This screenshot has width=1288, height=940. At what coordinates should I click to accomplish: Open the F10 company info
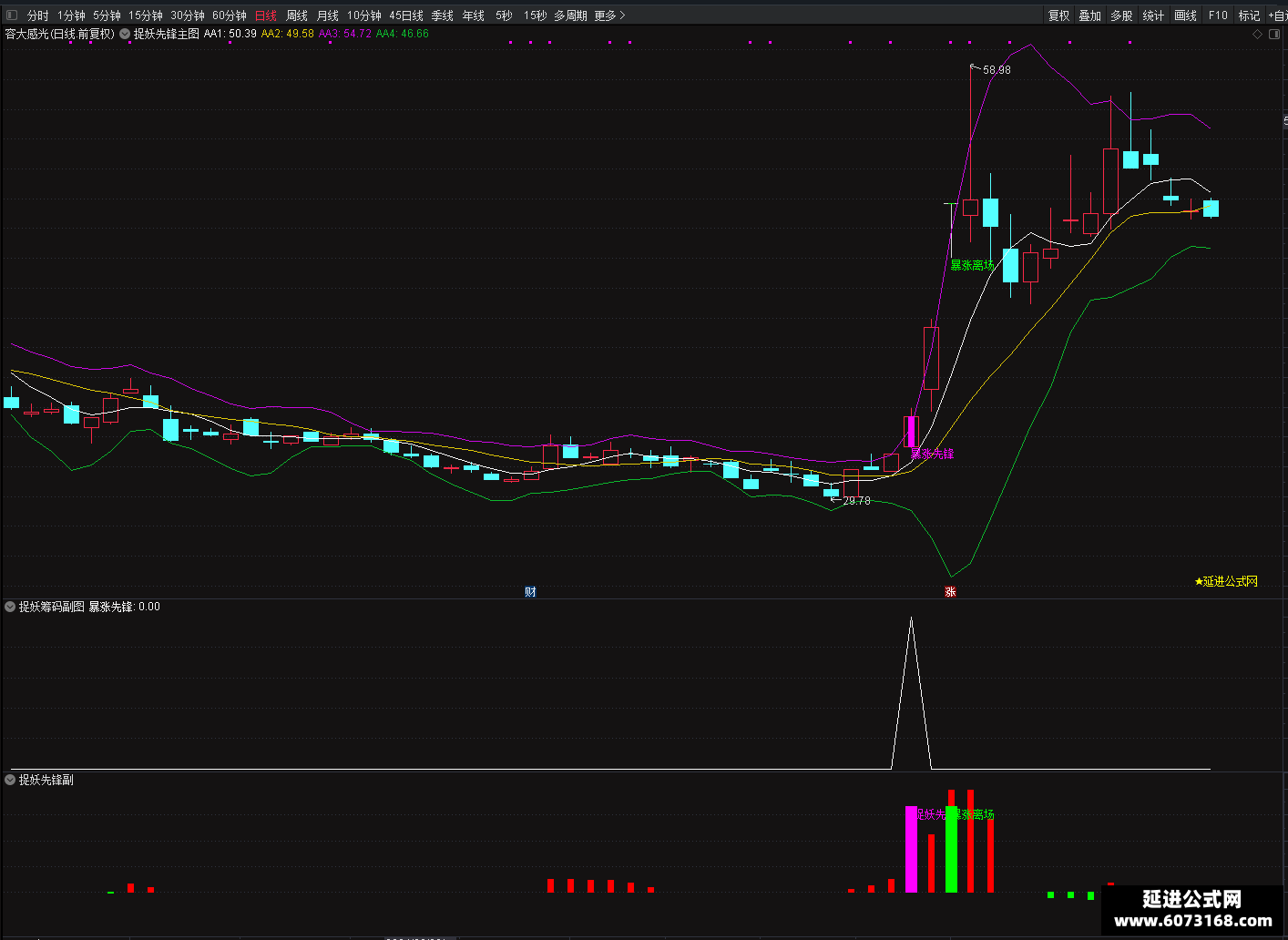(1218, 15)
